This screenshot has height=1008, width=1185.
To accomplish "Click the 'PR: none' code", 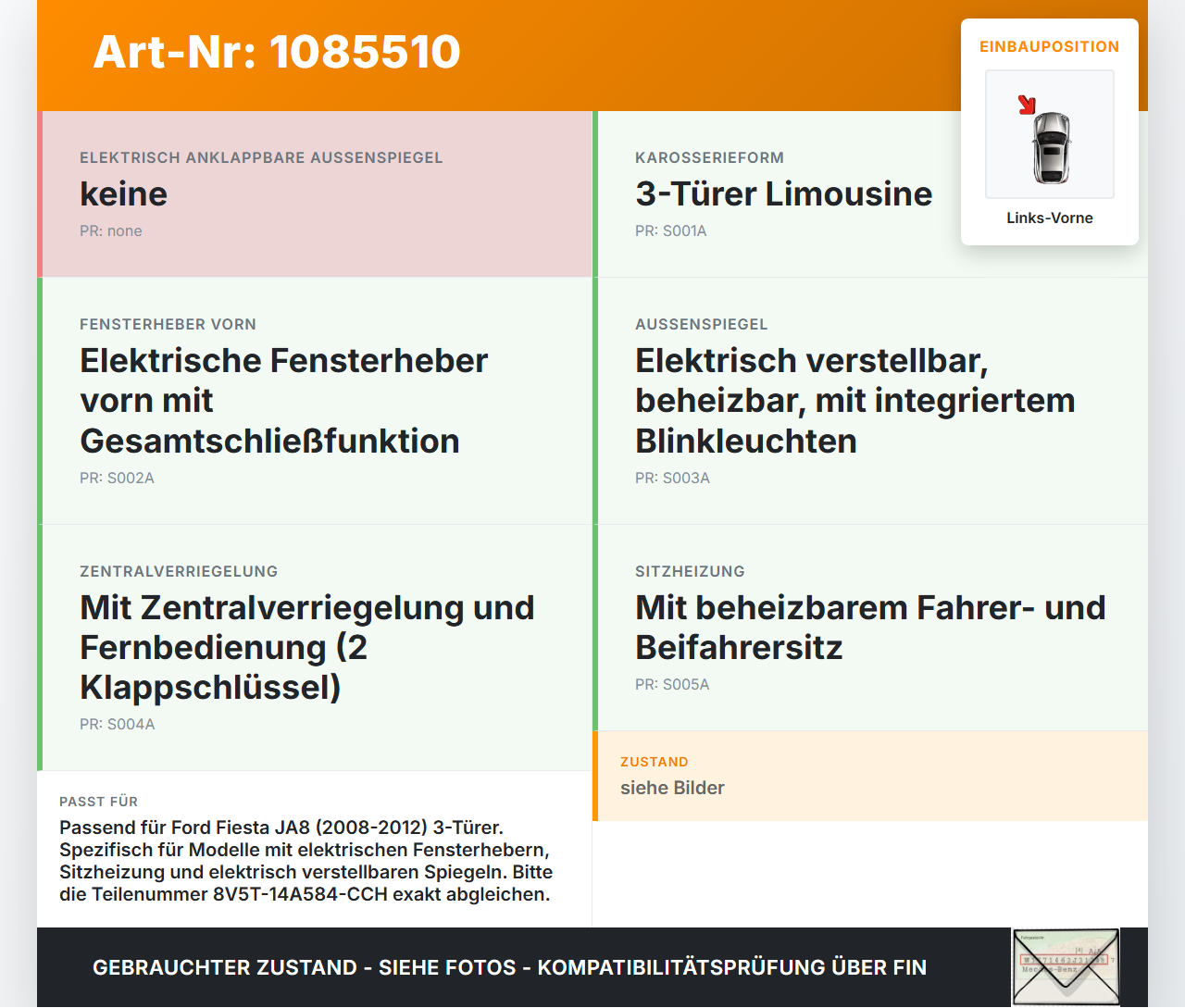I will 111,230.
